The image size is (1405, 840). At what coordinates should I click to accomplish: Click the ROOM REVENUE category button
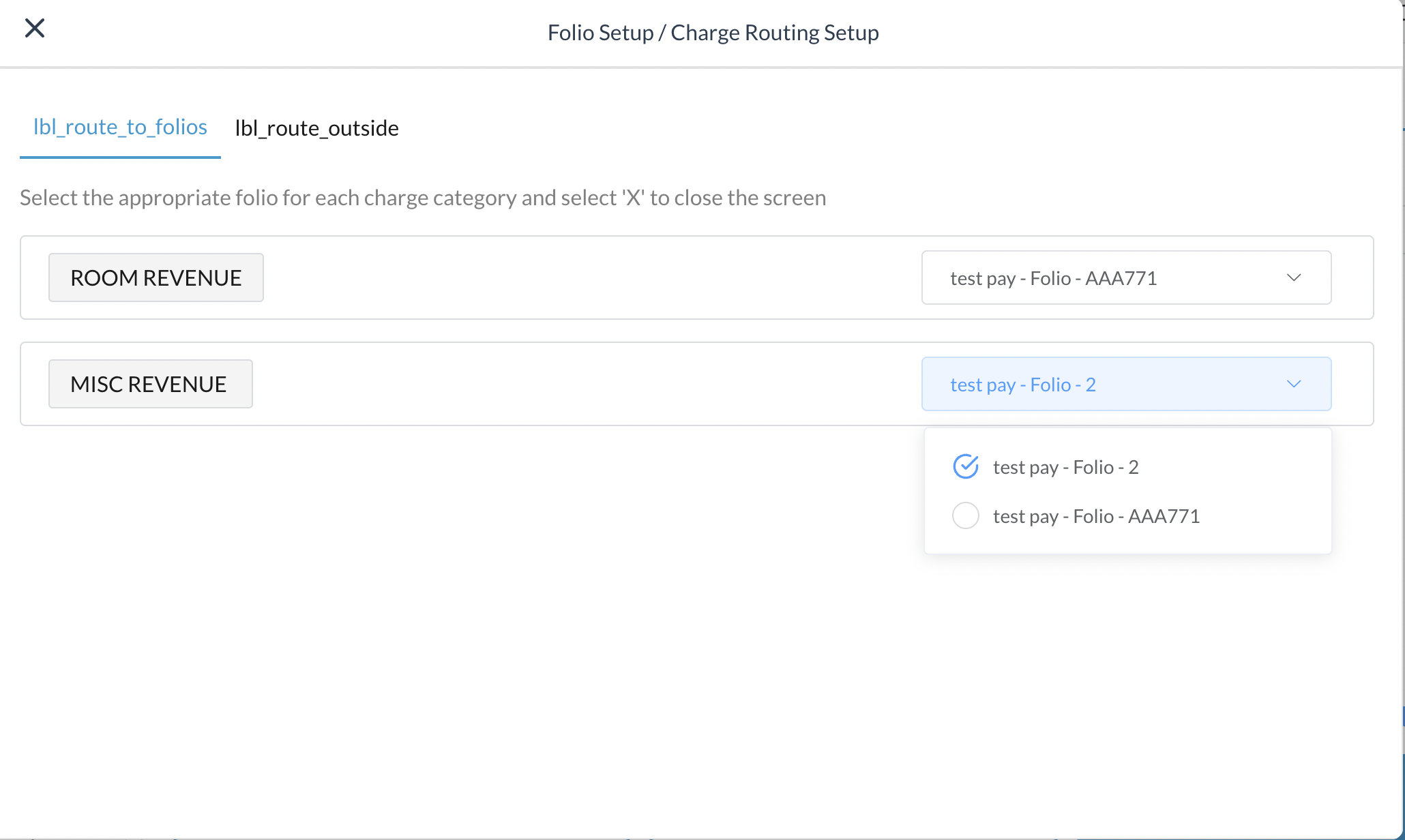pyautogui.click(x=156, y=277)
